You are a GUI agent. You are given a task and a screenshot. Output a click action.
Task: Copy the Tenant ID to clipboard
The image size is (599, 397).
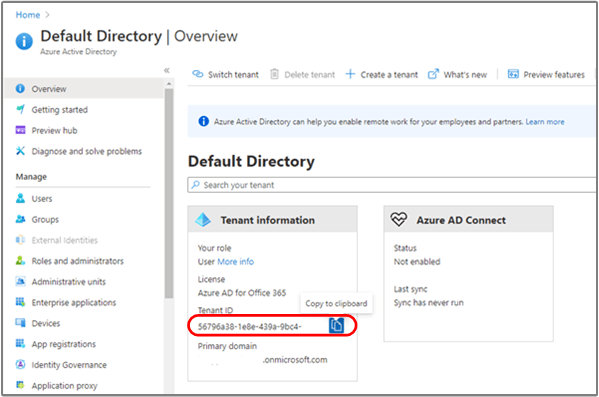coord(336,326)
